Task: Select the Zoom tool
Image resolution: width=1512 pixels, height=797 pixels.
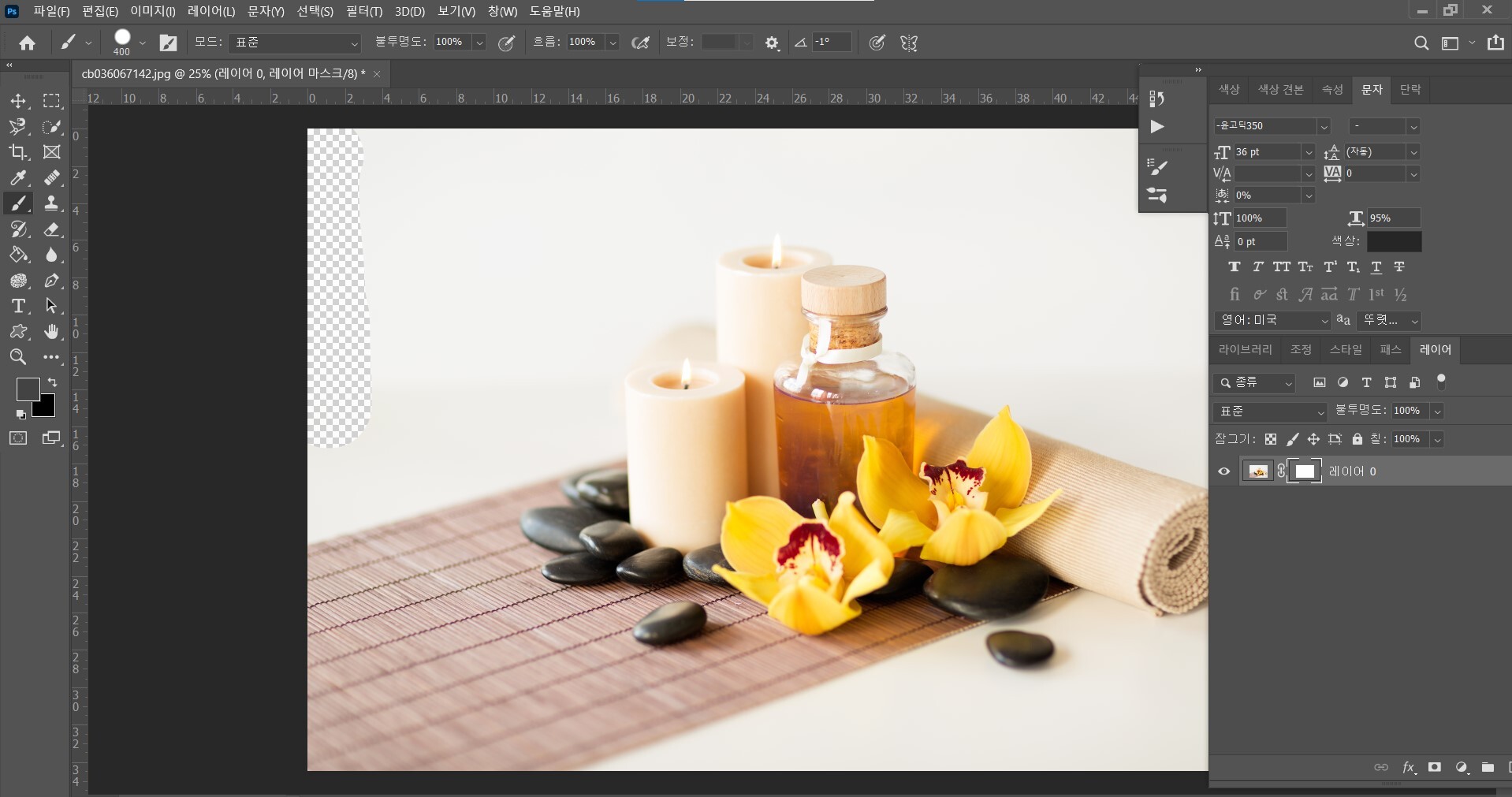Action: coord(18,357)
